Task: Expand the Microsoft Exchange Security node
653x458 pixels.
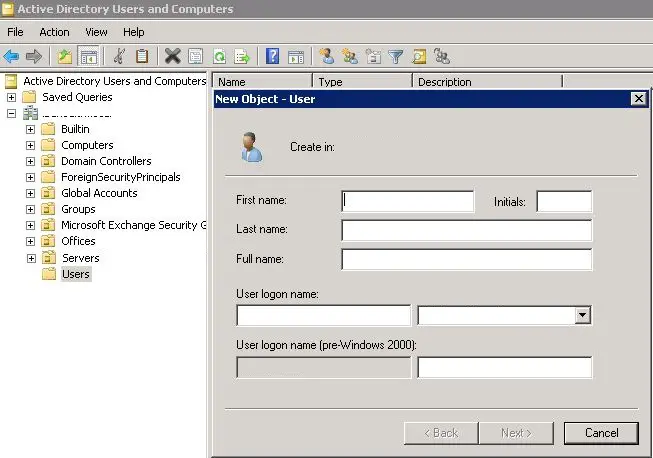Action: tap(30, 225)
